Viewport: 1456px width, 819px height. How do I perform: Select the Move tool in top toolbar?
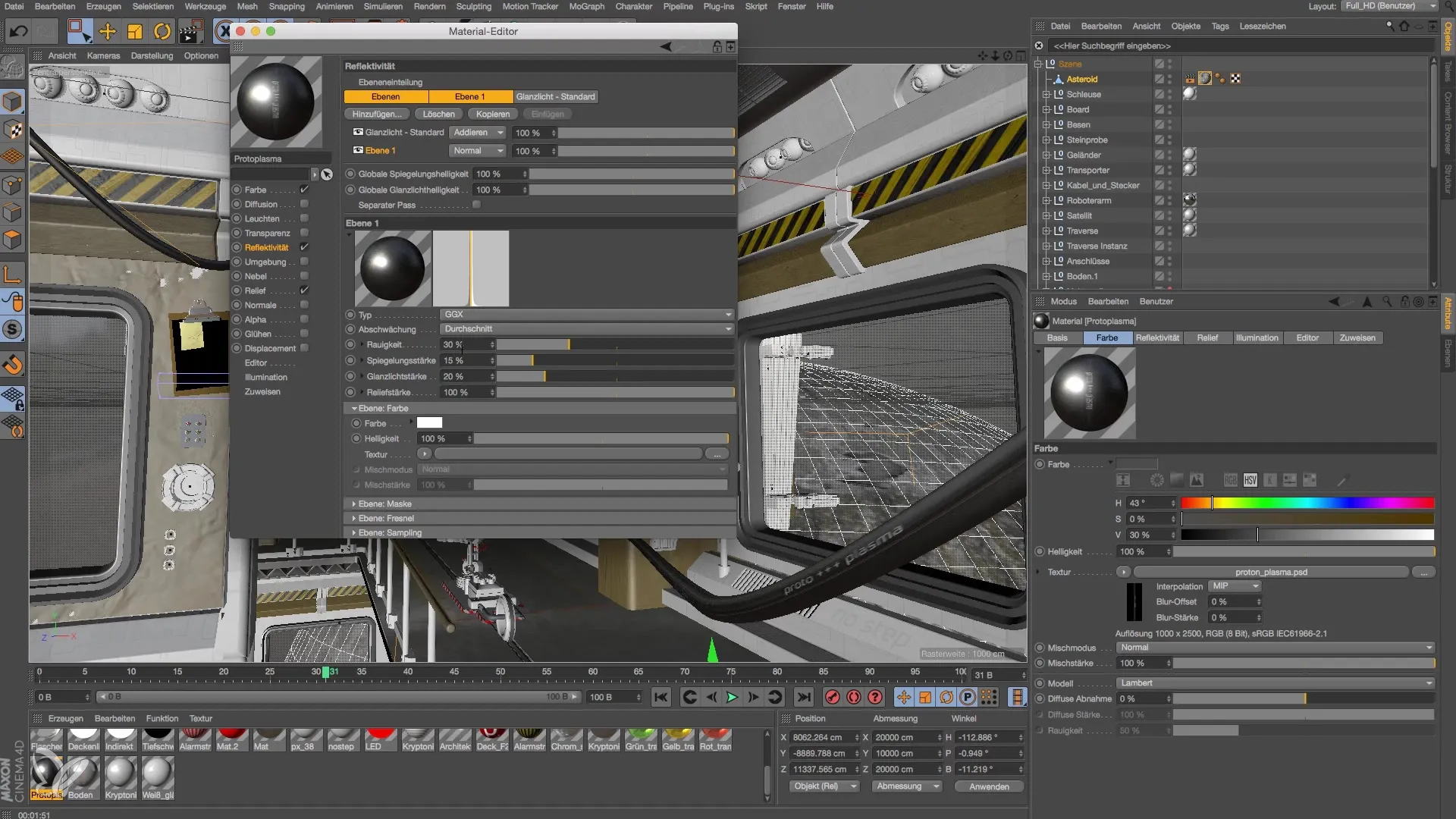coord(107,31)
